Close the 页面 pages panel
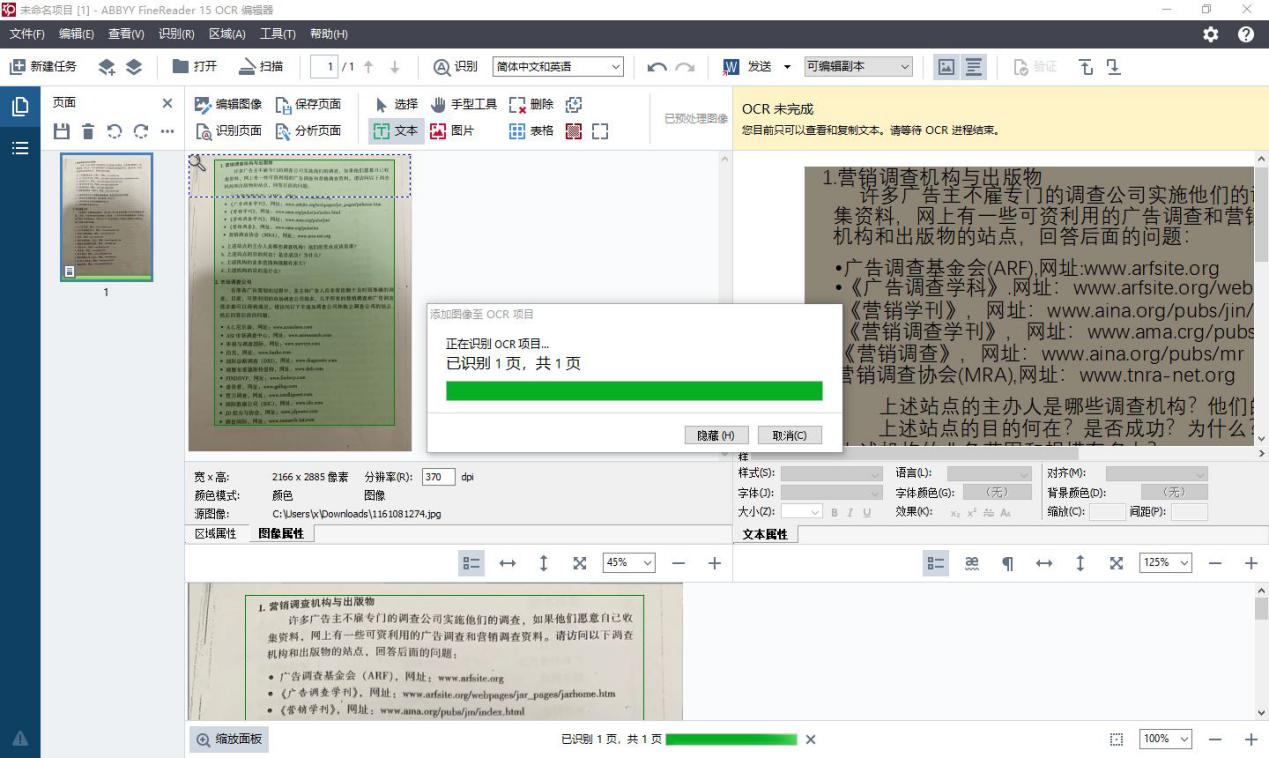 coord(167,103)
